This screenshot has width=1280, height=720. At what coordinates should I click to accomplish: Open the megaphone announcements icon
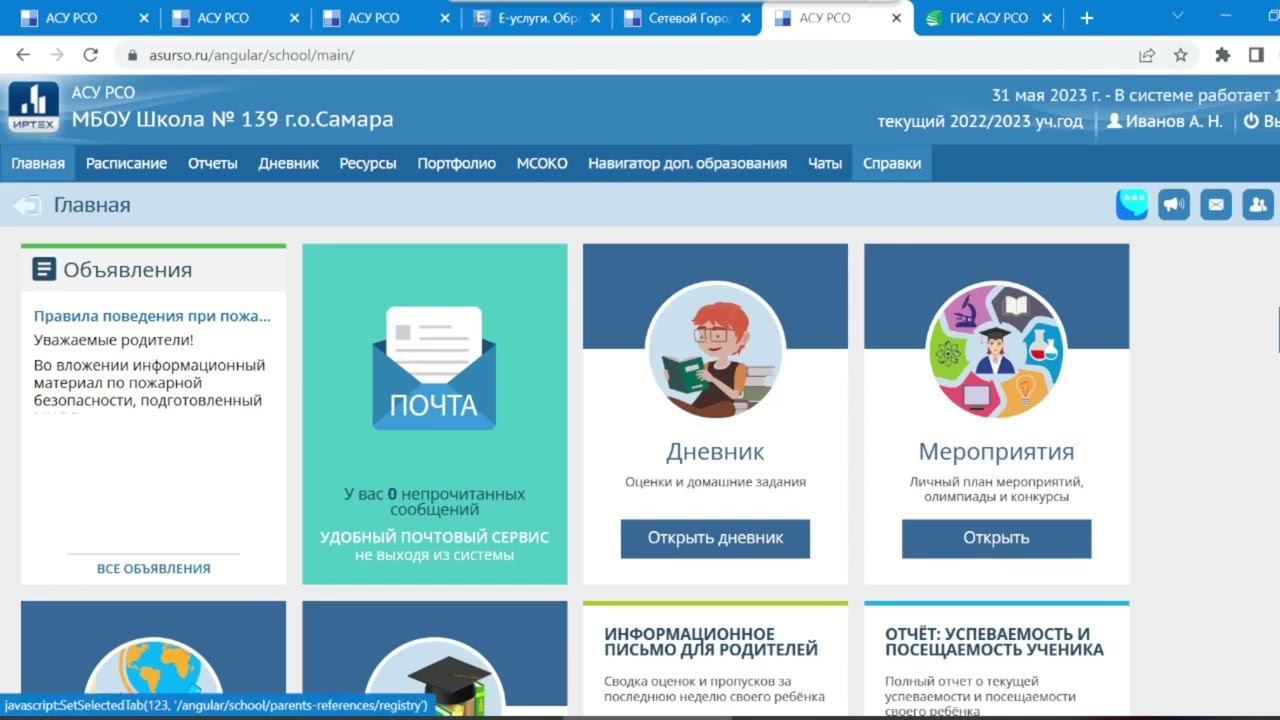tap(1174, 205)
